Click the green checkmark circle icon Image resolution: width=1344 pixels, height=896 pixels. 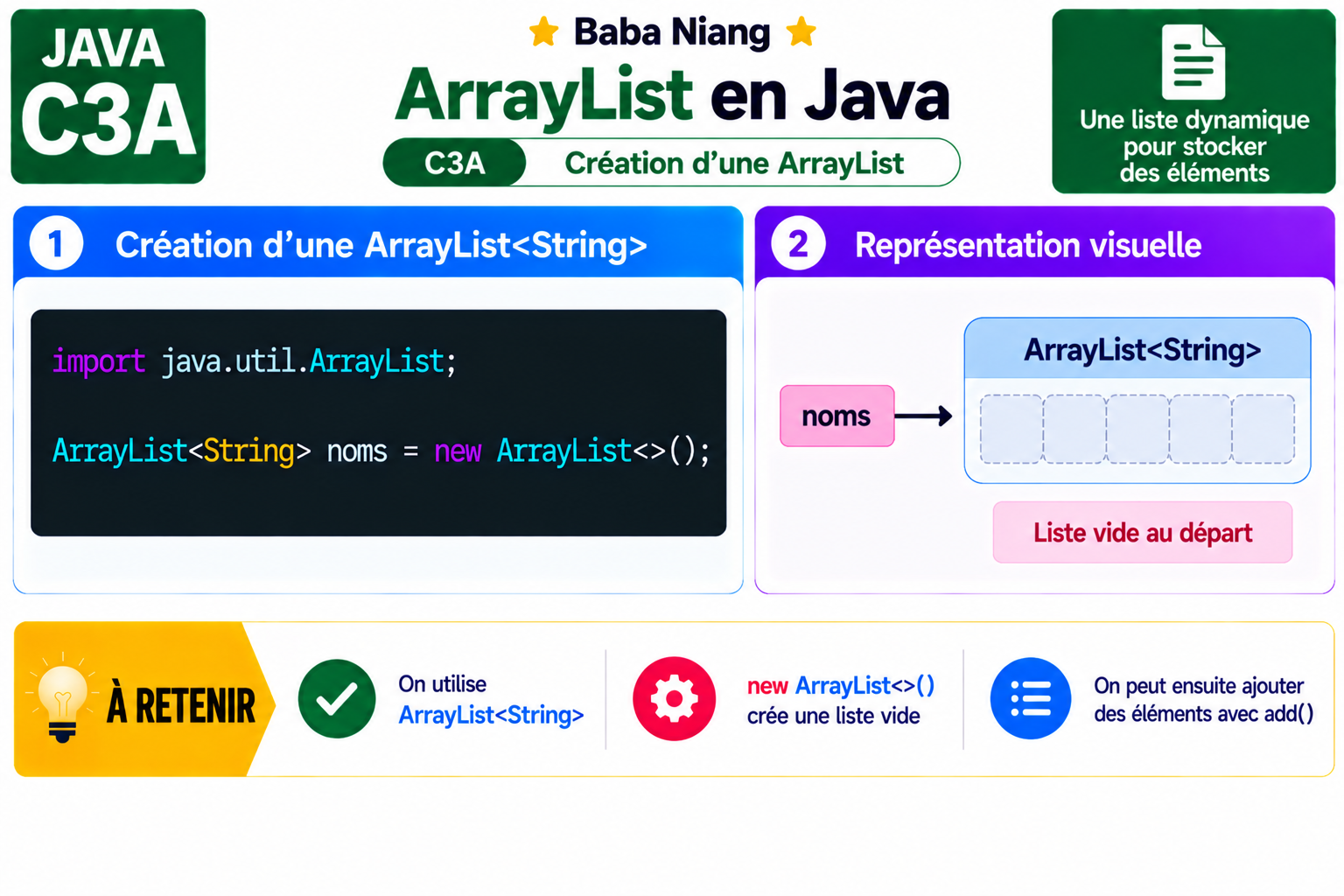pos(337,698)
